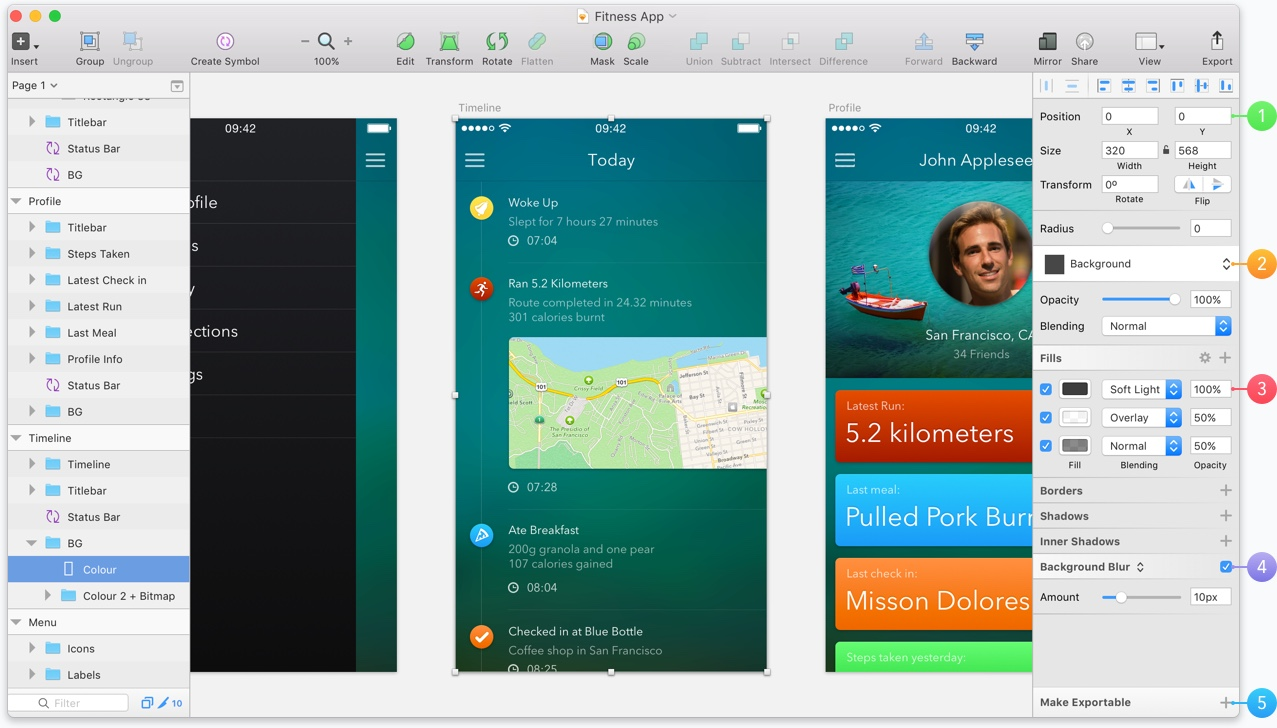Toggle the Overlay fill checkbox
1277x728 pixels.
(x=1046, y=418)
